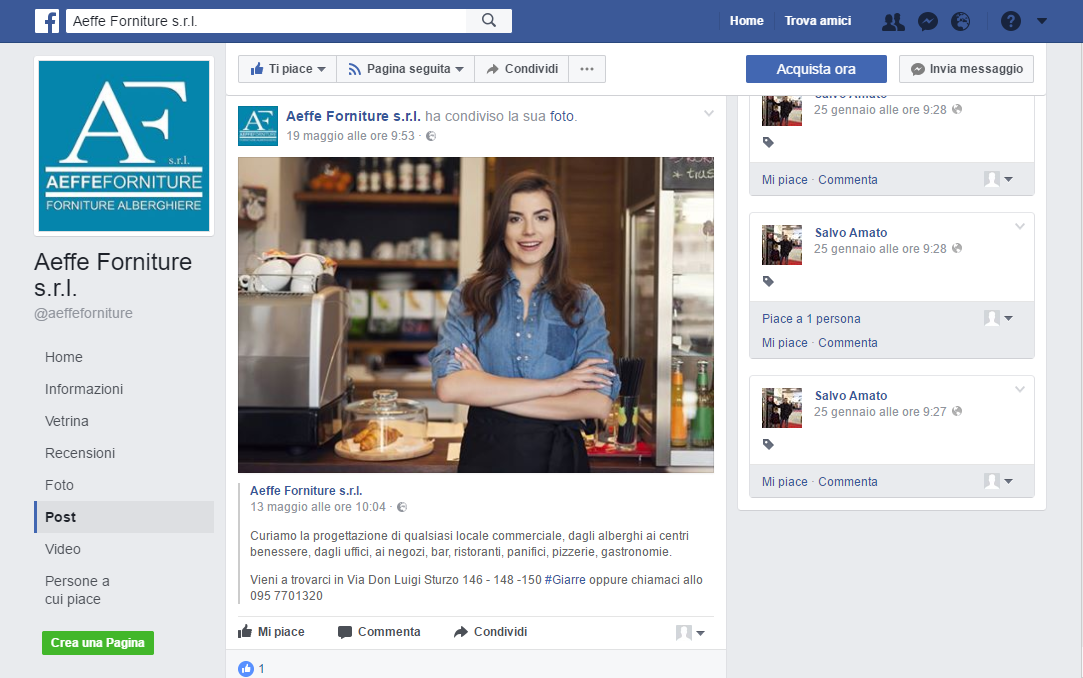Viewport: 1083px width, 678px height.
Task: Go to Home in top bar
Action: 747,21
